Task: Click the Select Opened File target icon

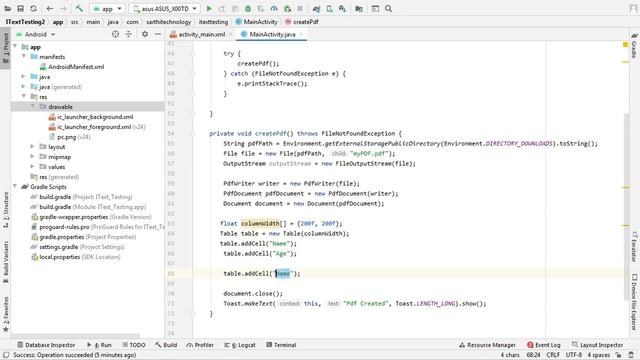Action: (x=116, y=34)
